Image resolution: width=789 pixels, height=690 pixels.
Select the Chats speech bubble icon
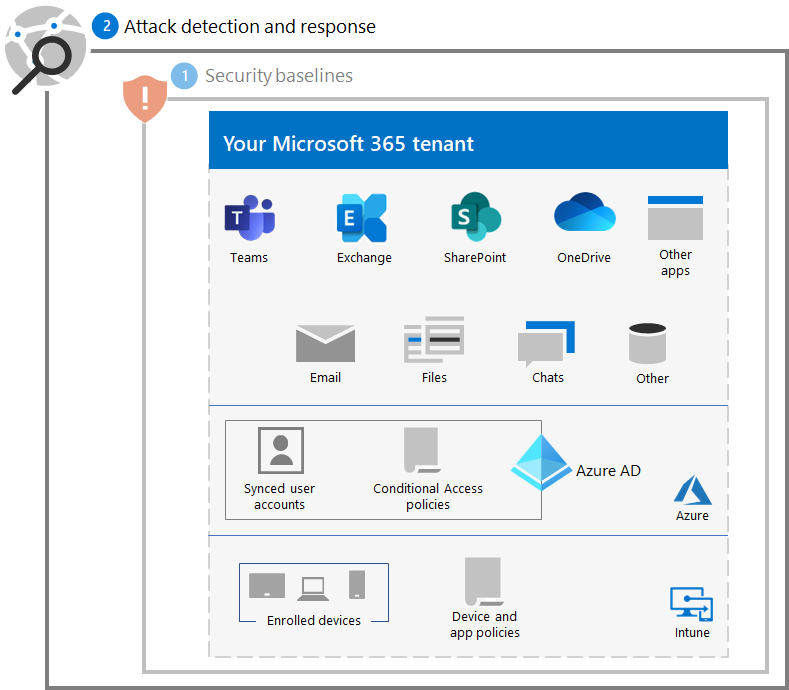546,343
